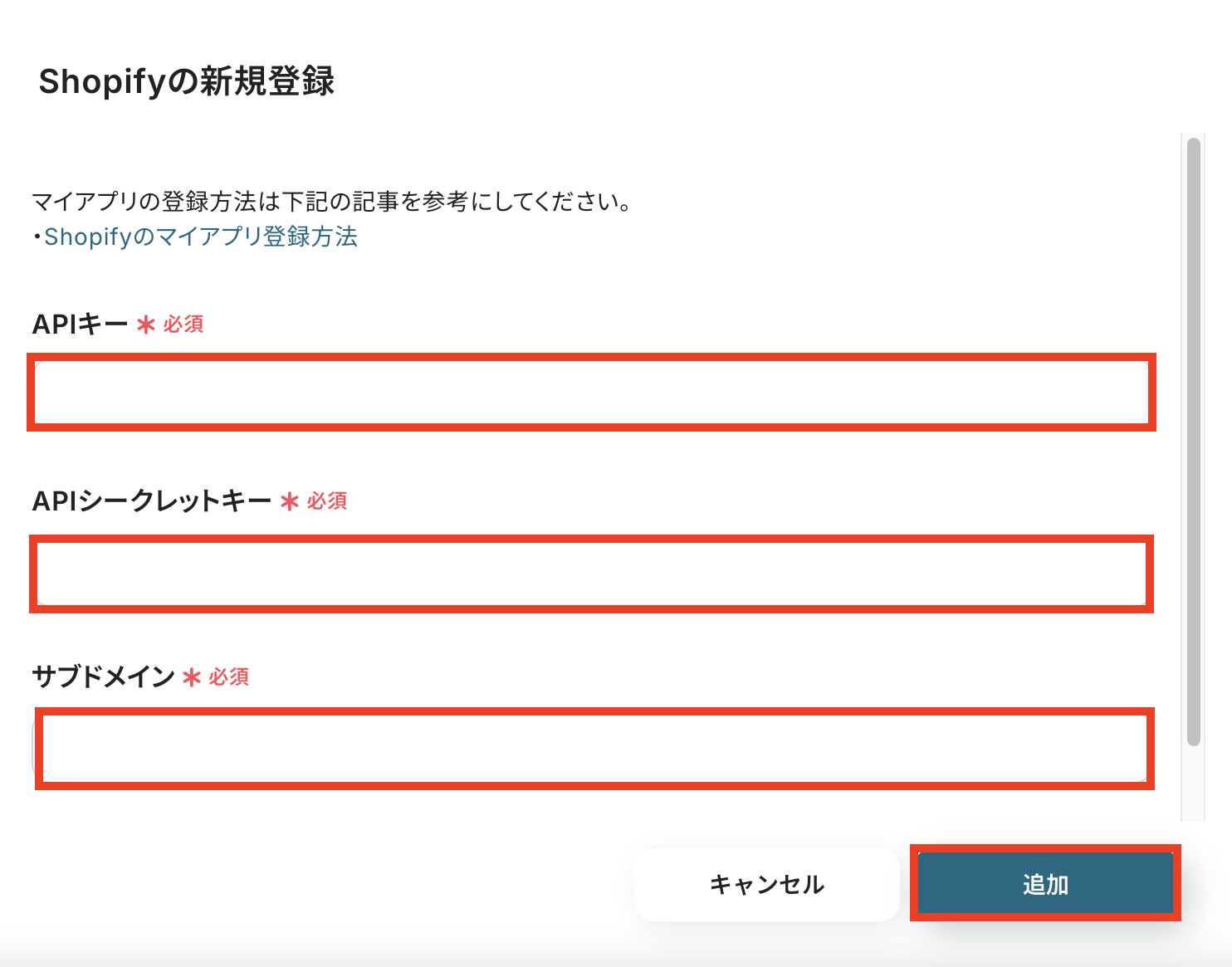Click the vertical scrollbar thumb
Viewport: 1232px width, 967px height.
(1194, 440)
